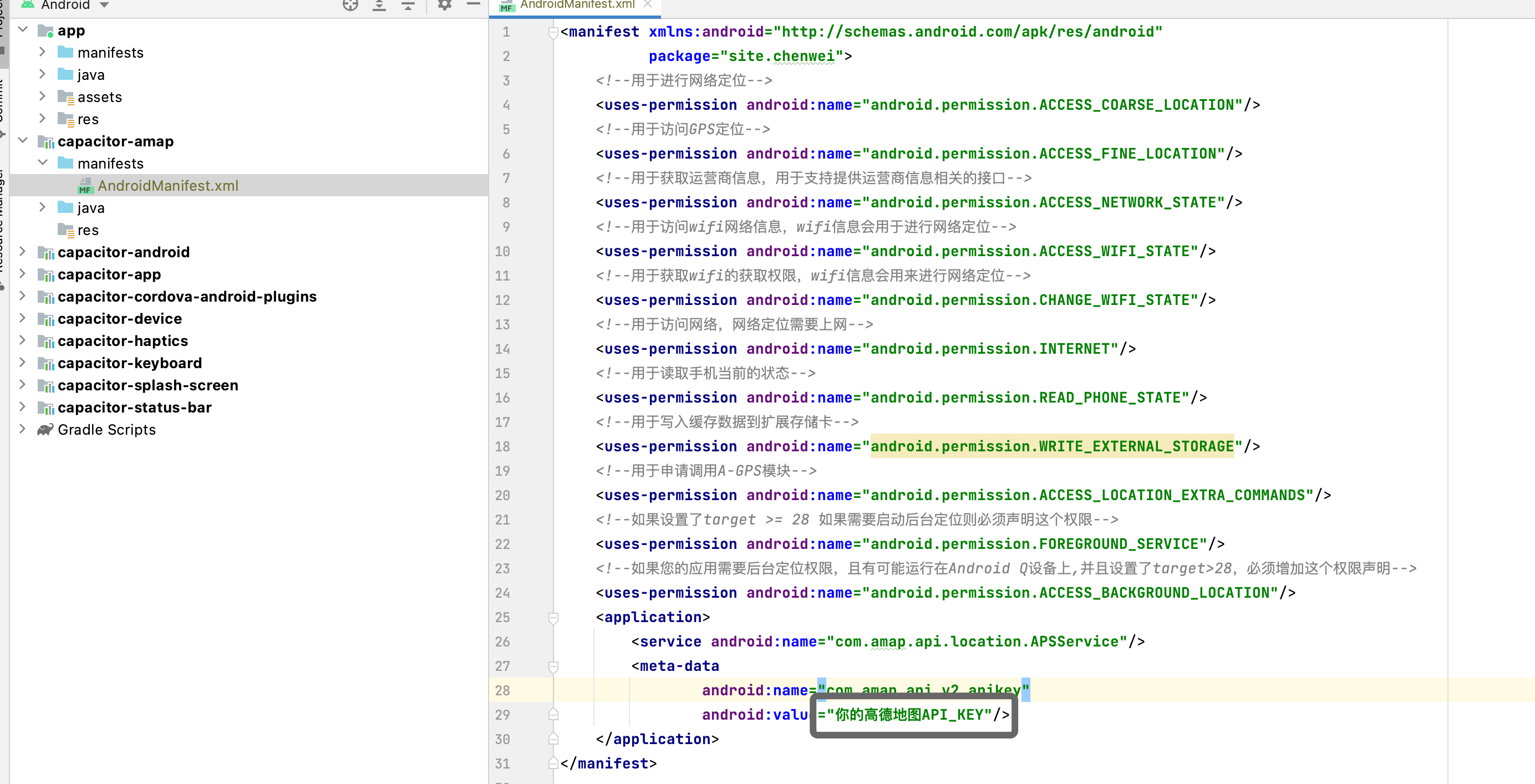Click the Gradle Scripts elephant icon
The width and height of the screenshot is (1535, 784).
point(45,430)
